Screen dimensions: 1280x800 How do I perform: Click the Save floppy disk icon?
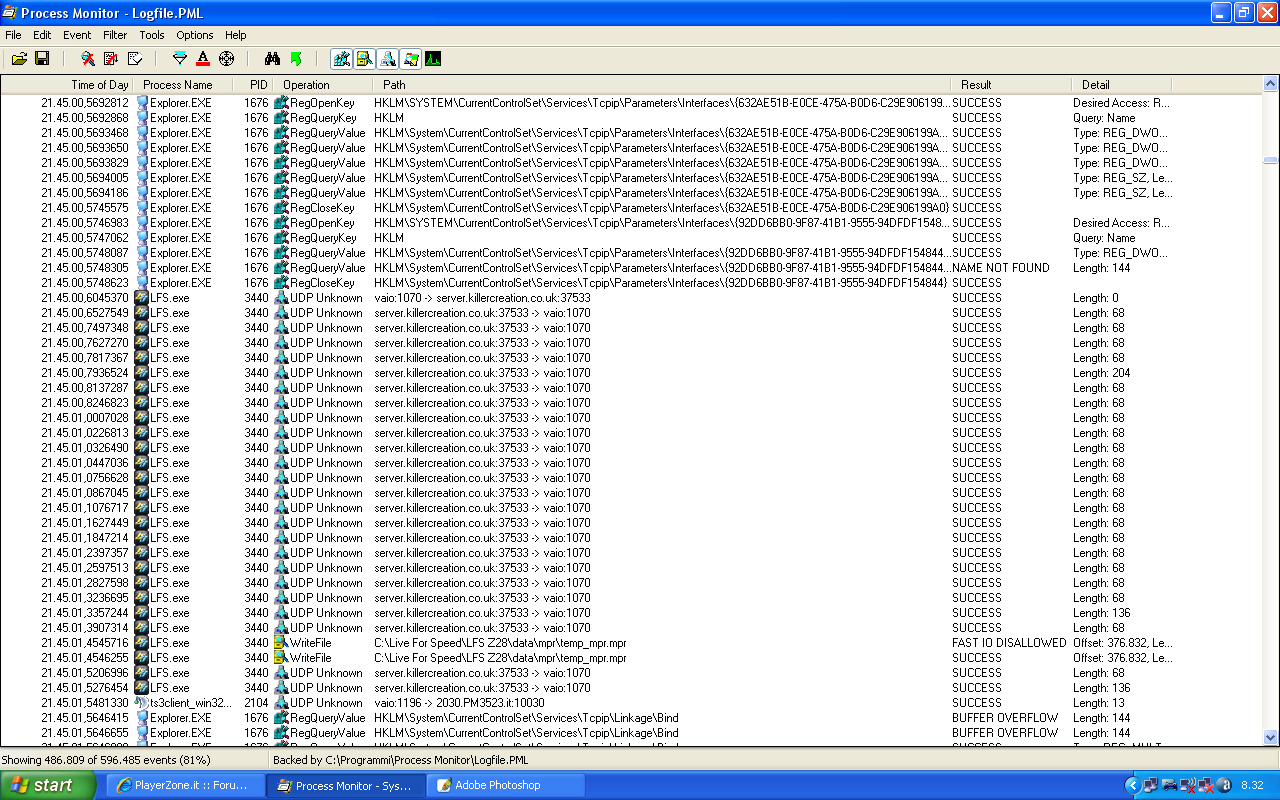[42, 59]
